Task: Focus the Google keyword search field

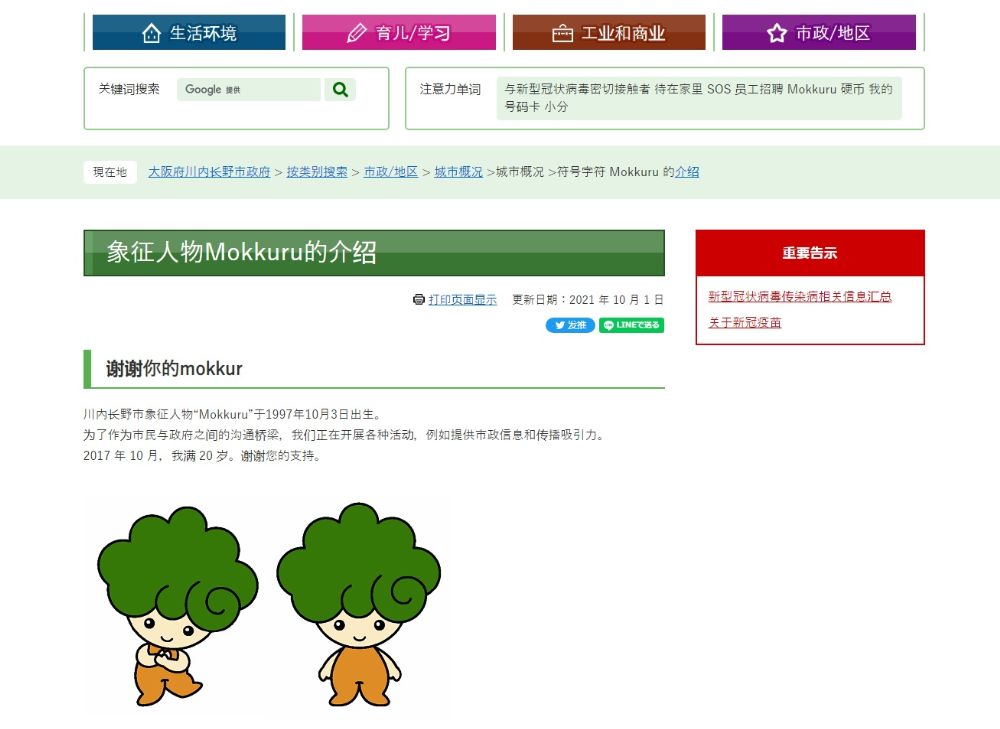Action: pos(249,90)
